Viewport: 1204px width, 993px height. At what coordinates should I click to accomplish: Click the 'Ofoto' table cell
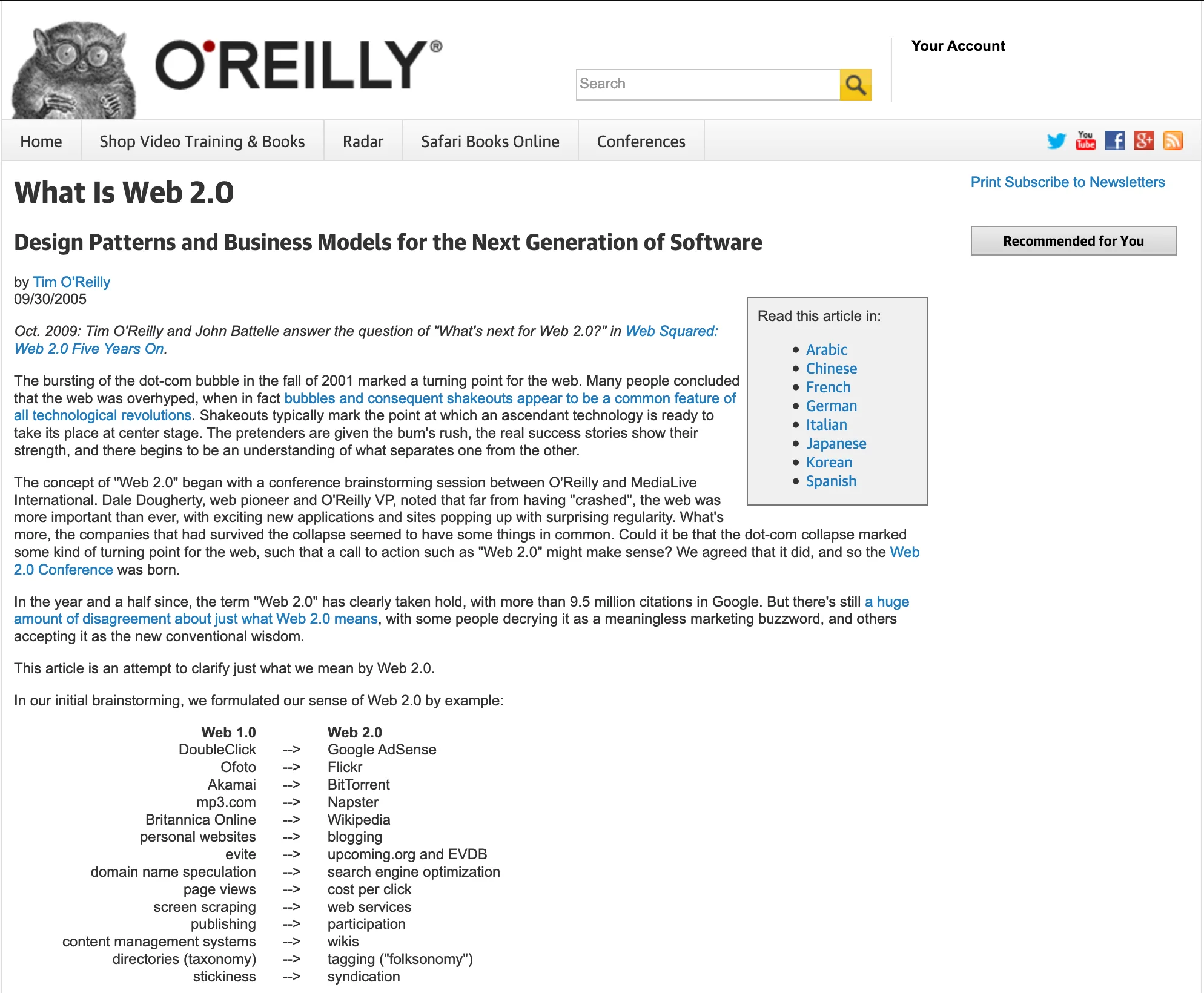pyautogui.click(x=238, y=767)
